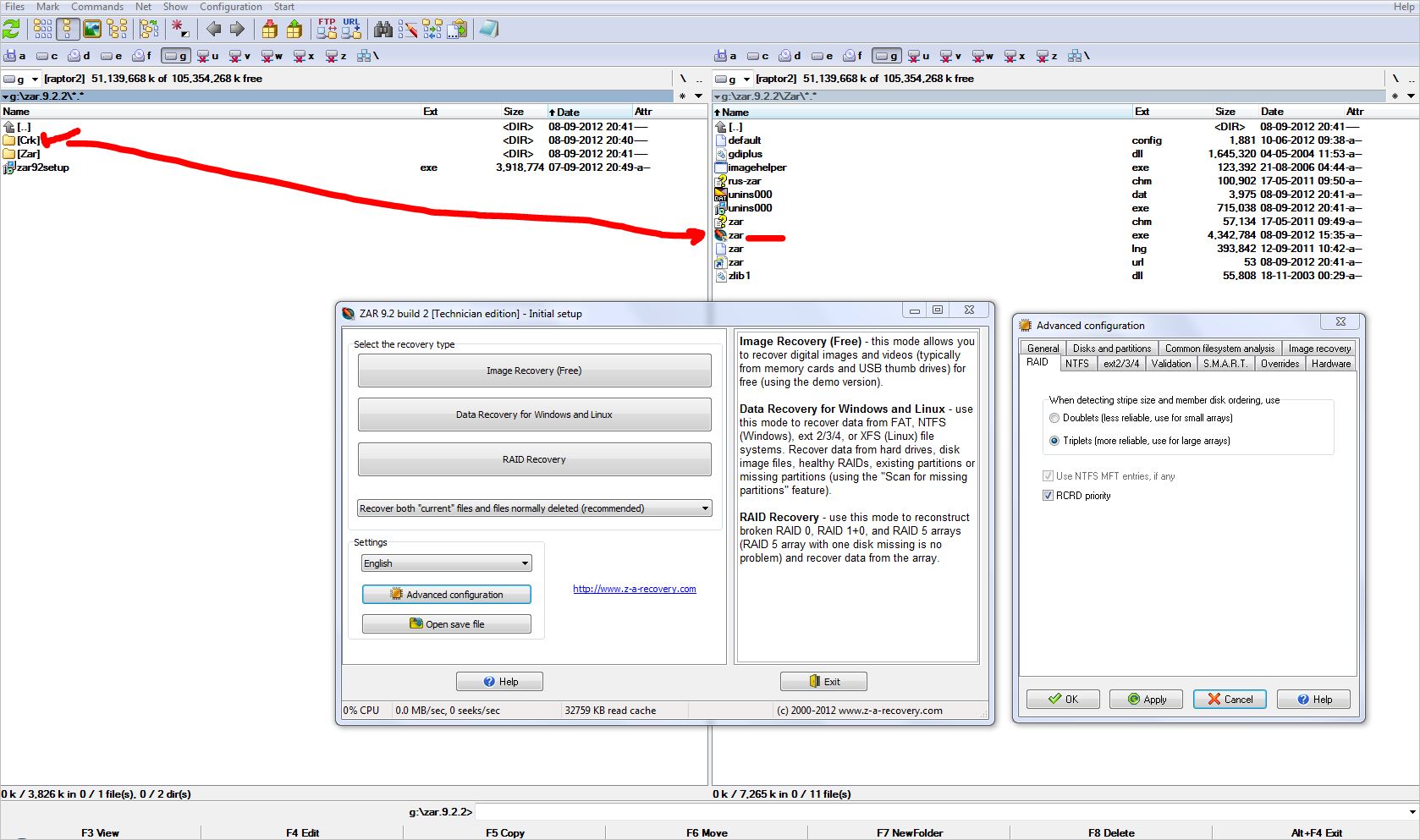Screen dimensions: 1420x840
Task: Click the Notepad icon on toolbar
Action: coord(489,30)
